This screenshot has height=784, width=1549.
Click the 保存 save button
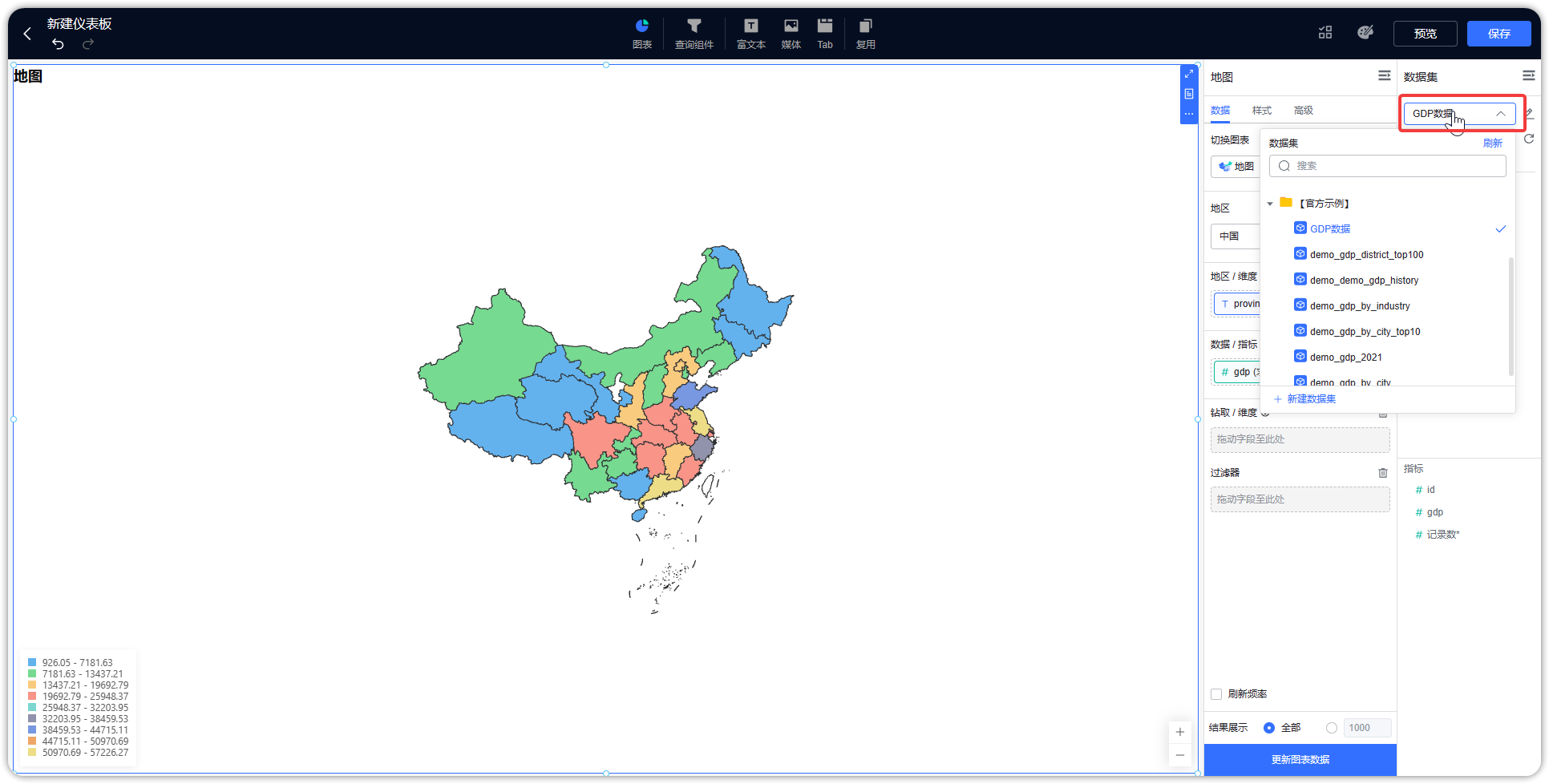(x=1498, y=34)
